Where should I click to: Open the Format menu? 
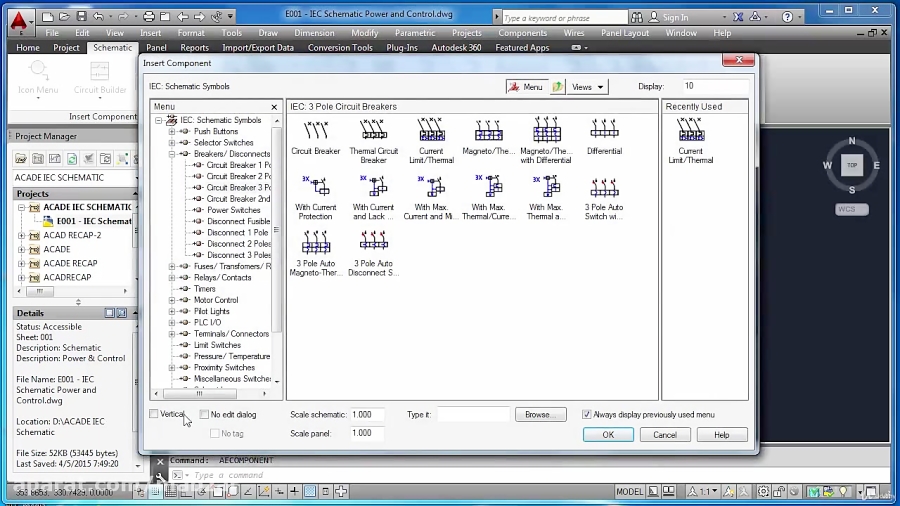(191, 33)
